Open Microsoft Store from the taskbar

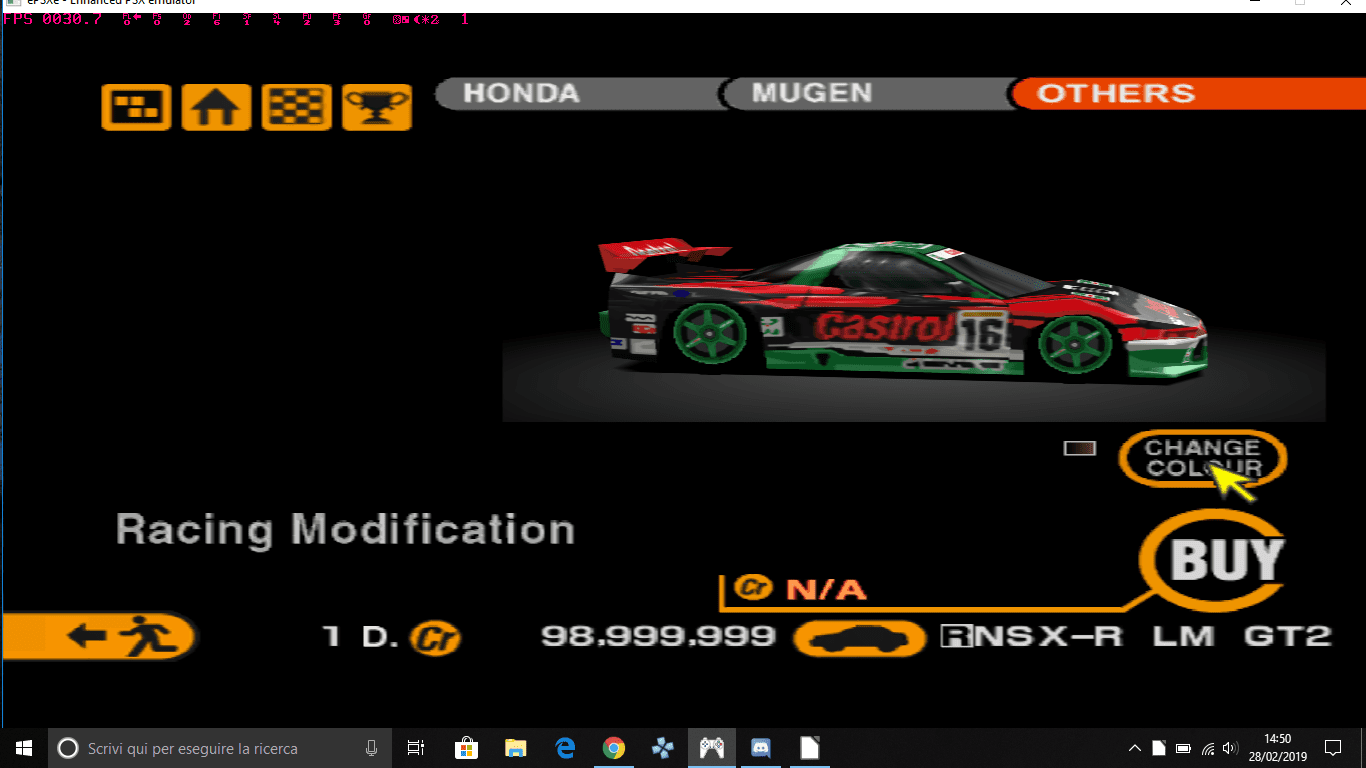point(466,748)
